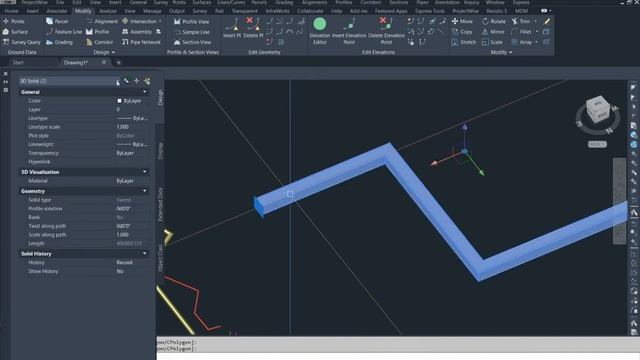
Task: Collapse the Geometry properties section
Action: coord(144,191)
